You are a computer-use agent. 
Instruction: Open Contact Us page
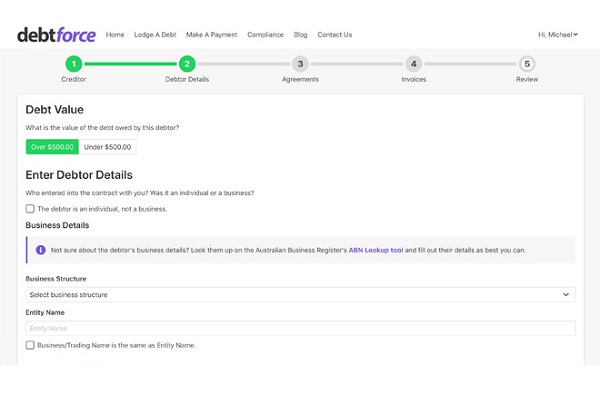(334, 34)
